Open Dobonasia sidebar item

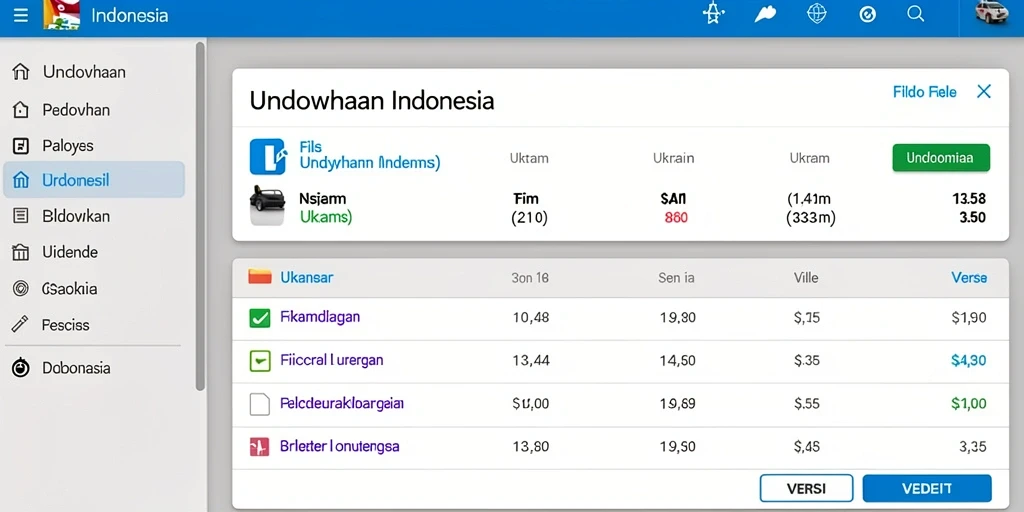[76, 368]
